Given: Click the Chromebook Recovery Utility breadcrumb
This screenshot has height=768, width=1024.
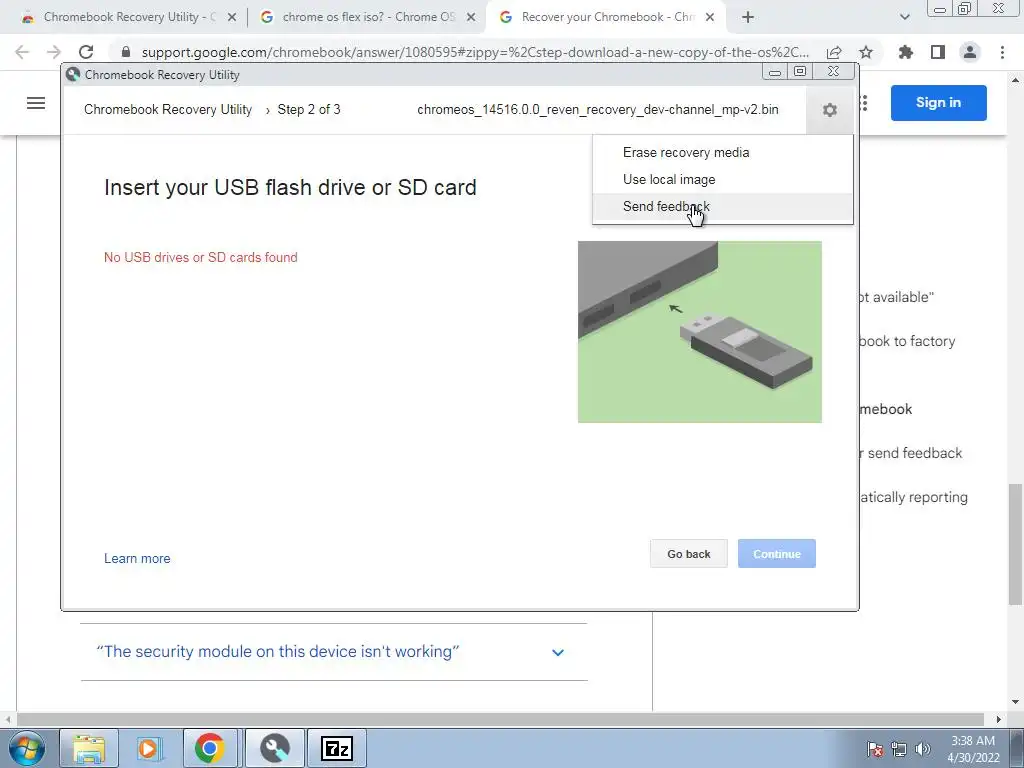Looking at the screenshot, I should [168, 110].
